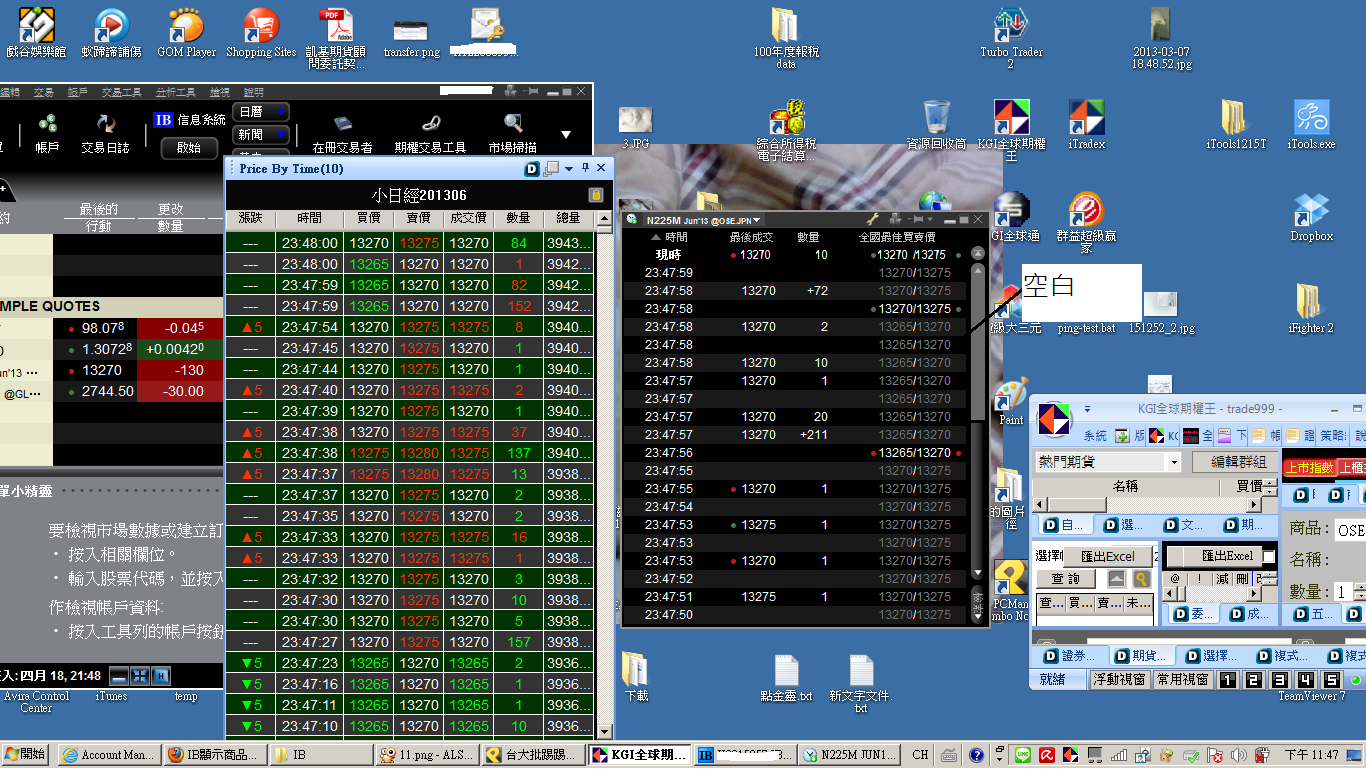Click the lock icon beside 小日經201306
Screen dimensions: 1366x776
595,195
